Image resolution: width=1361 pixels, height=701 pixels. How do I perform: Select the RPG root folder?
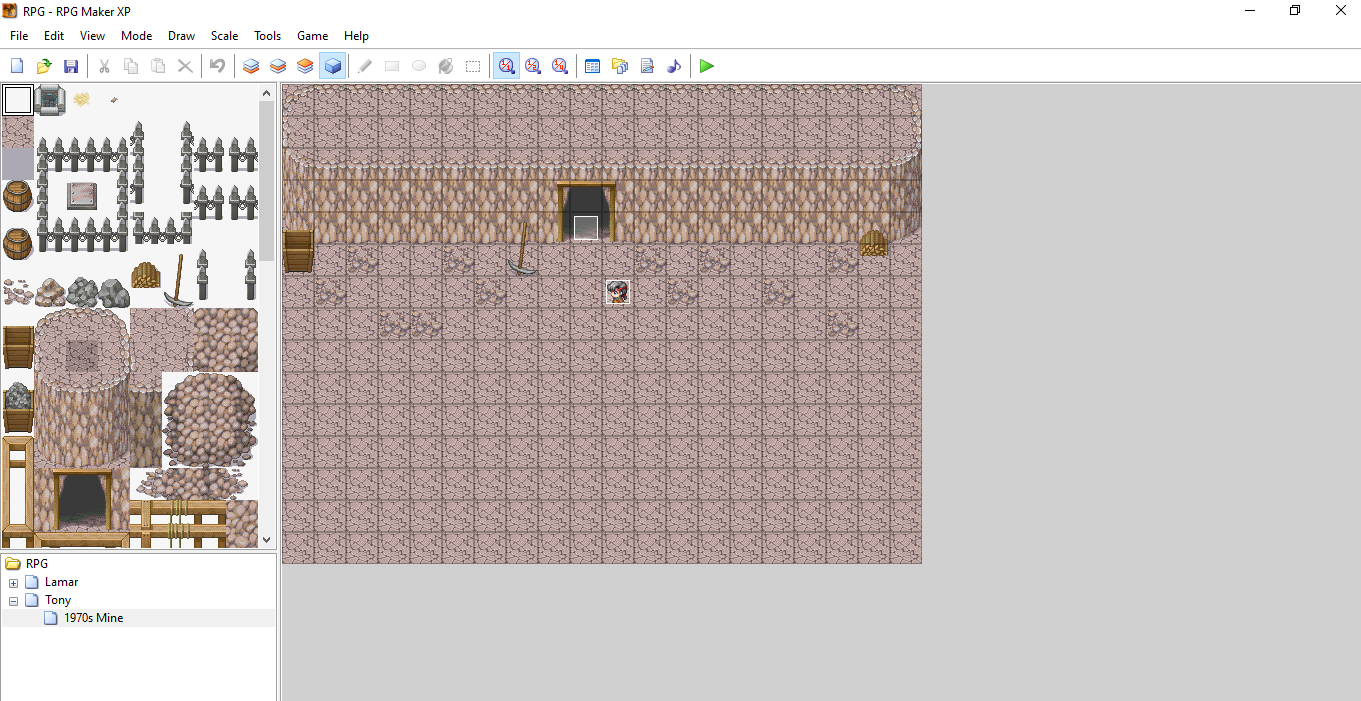coord(36,564)
